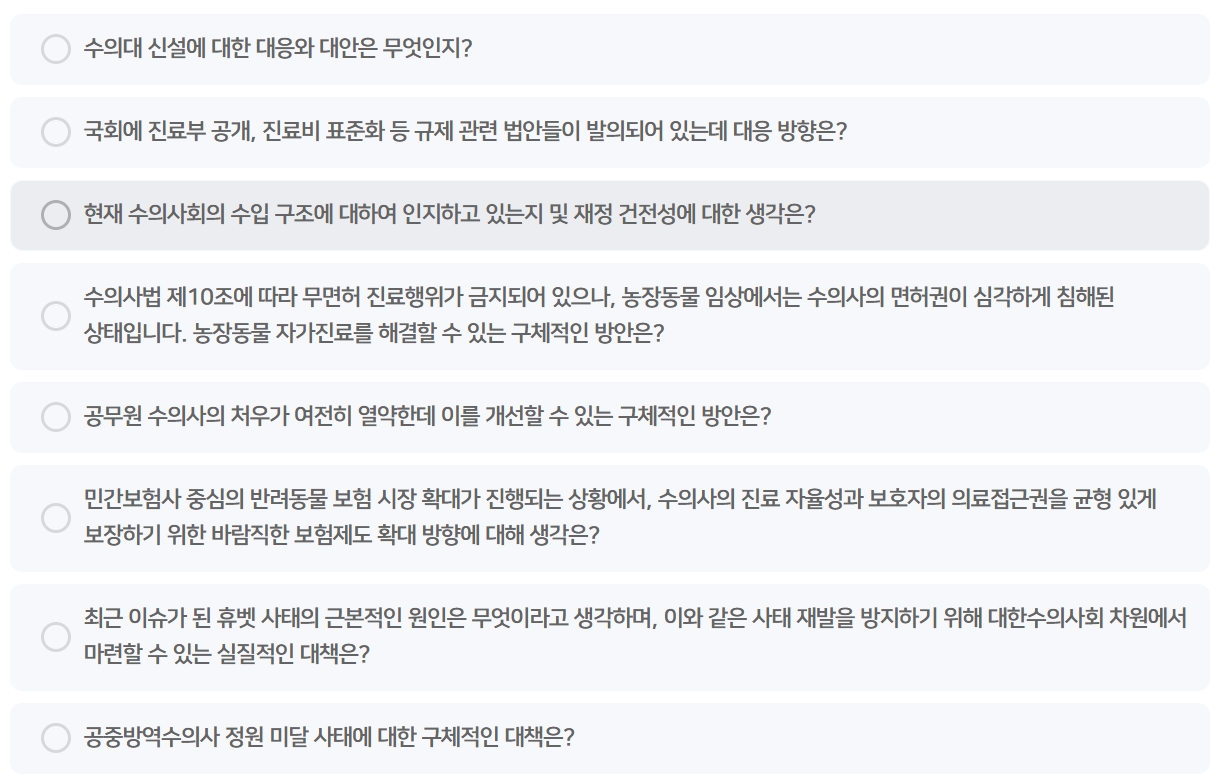Viewport: 1215px width, 783px height.
Task: Click the line '농장동물 자가진료를 해결할 수 있는 구체적인 방안은?'
Action: [373, 334]
